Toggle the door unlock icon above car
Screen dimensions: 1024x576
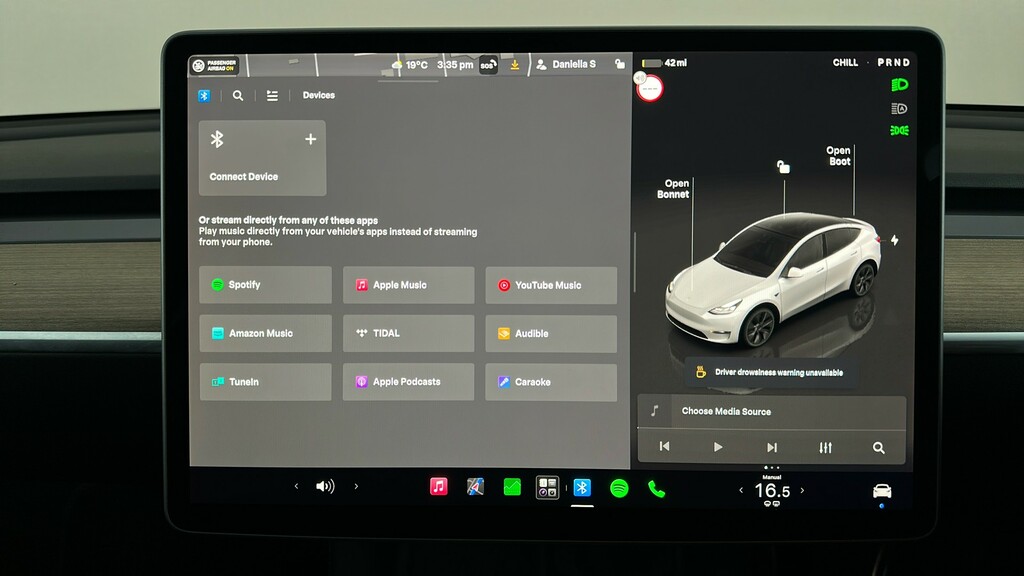783,167
